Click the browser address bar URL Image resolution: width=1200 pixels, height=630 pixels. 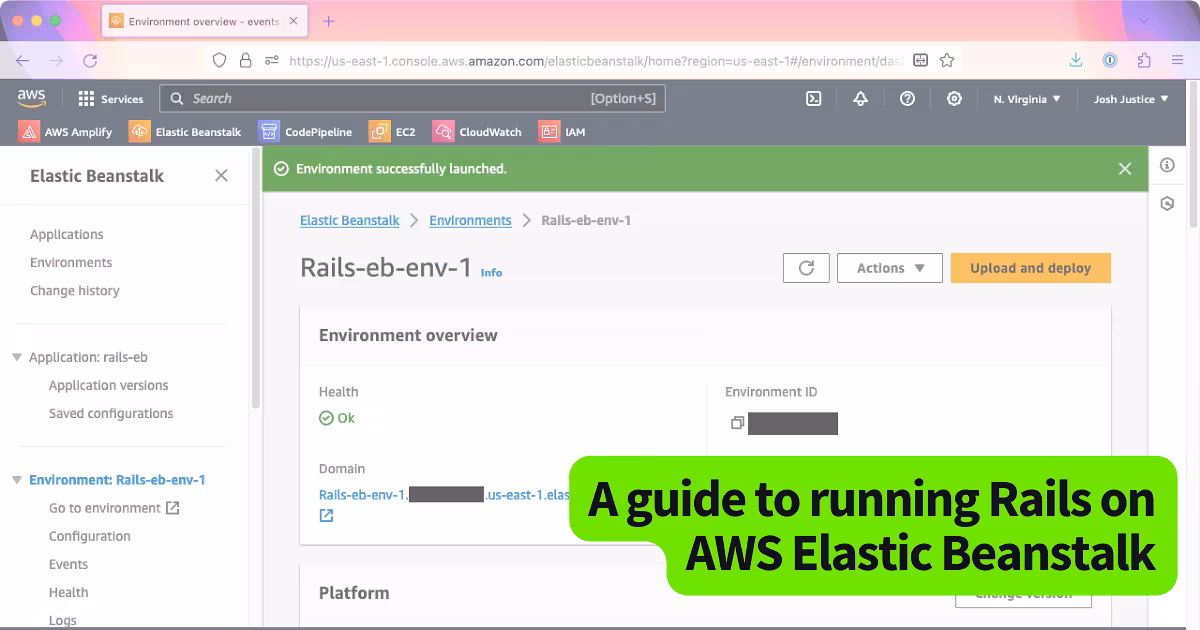[595, 60]
